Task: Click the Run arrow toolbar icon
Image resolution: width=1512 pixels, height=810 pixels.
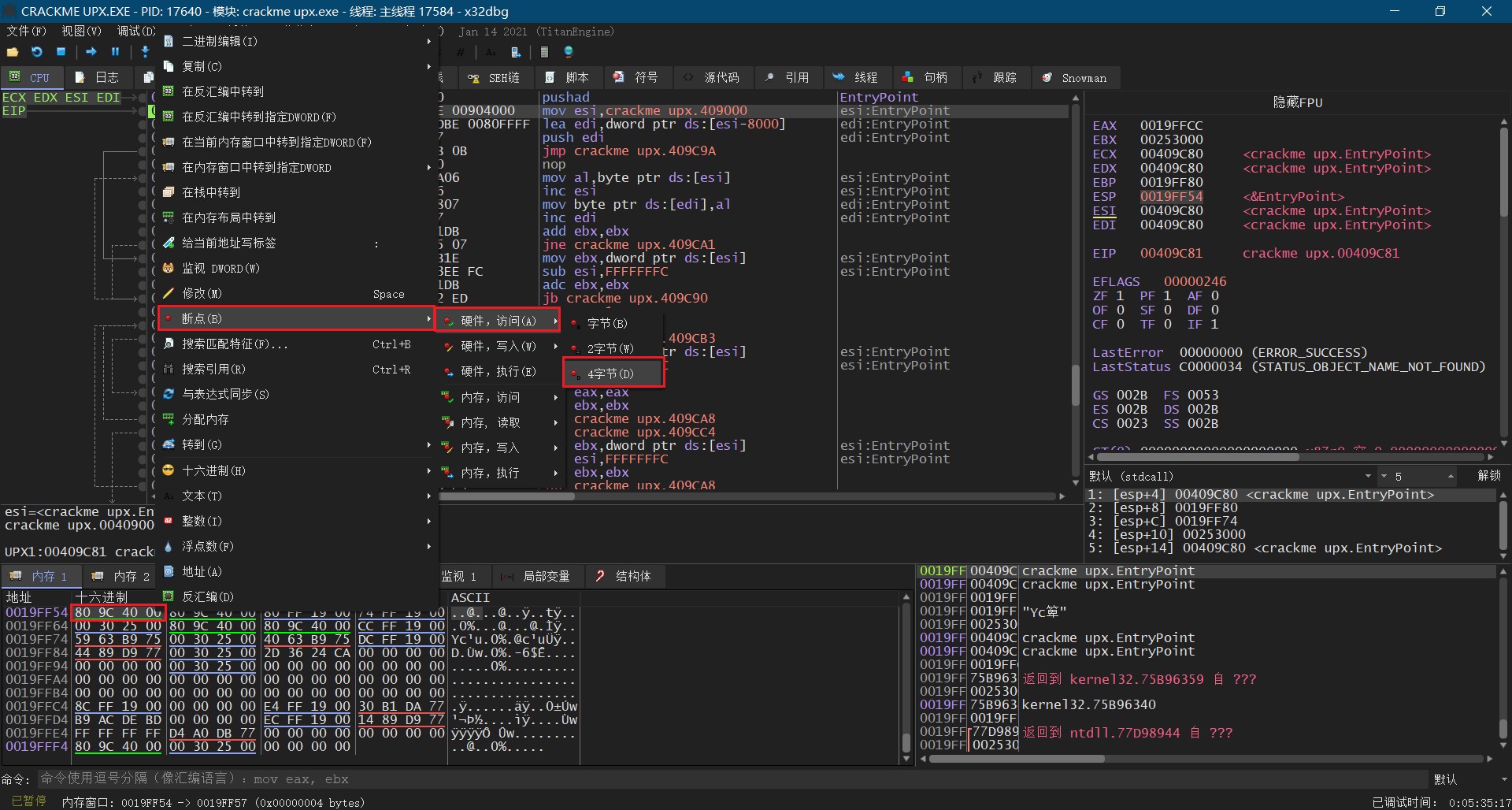Action: [x=91, y=52]
